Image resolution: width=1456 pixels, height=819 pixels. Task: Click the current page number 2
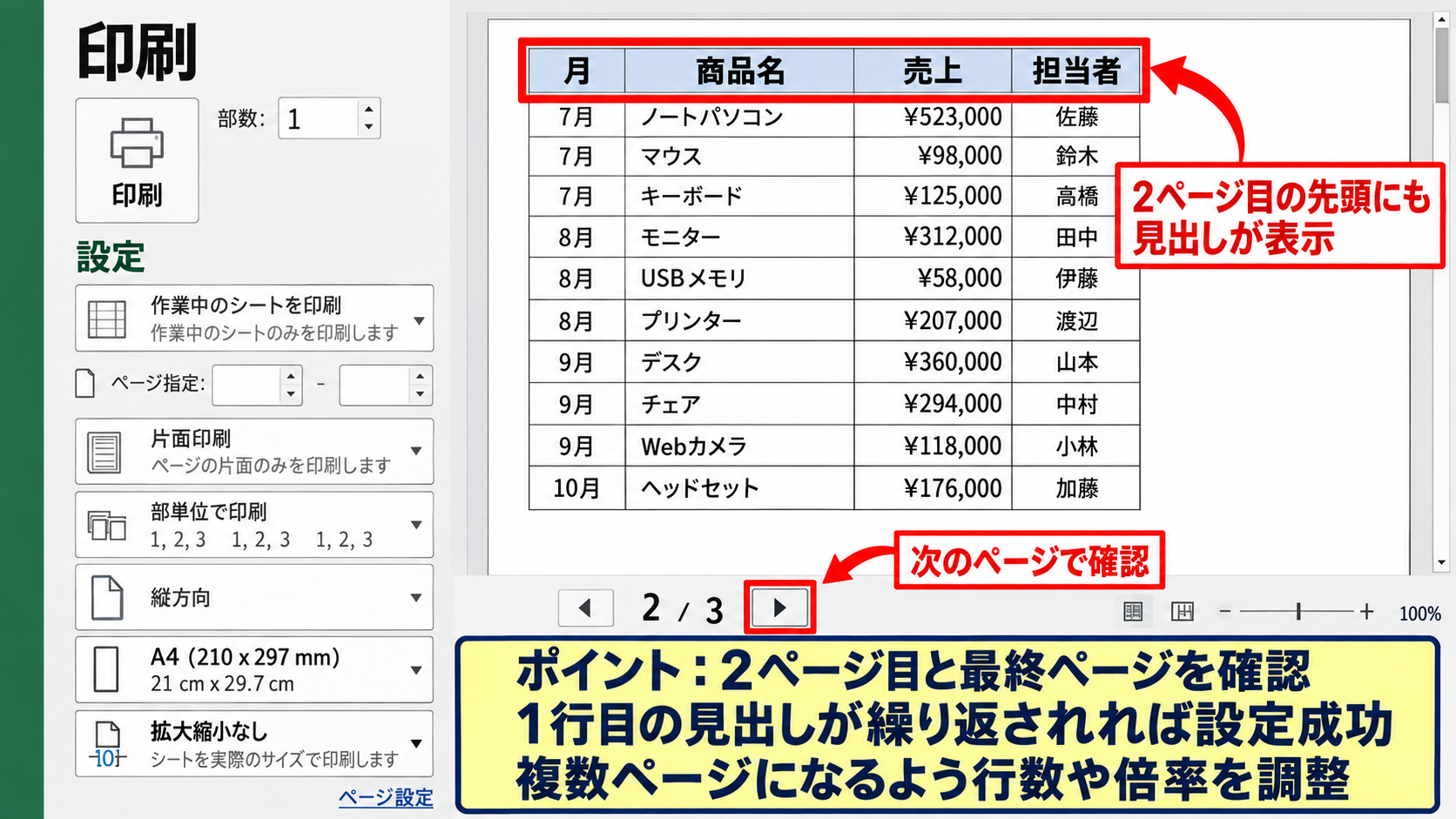tap(651, 608)
